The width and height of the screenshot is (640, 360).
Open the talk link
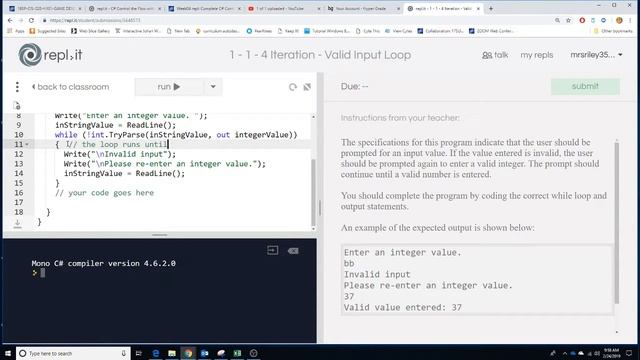495,55
